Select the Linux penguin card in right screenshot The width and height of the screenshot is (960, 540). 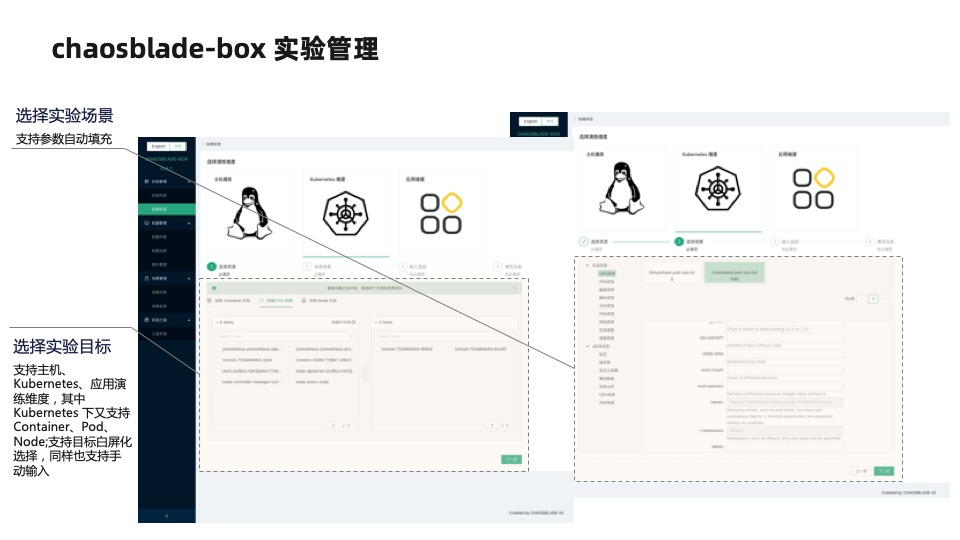(622, 188)
